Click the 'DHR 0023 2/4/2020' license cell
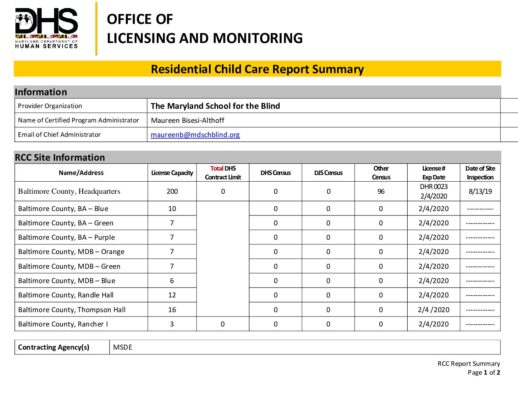Viewport: 518px width, 400px height. 434,191
